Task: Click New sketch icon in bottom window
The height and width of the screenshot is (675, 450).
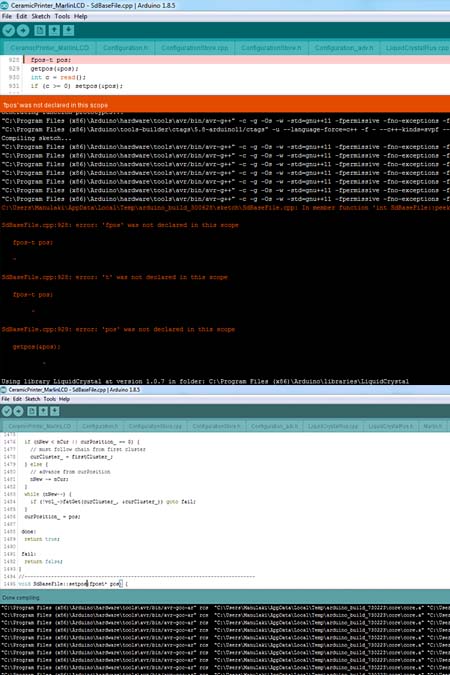Action: 32,411
